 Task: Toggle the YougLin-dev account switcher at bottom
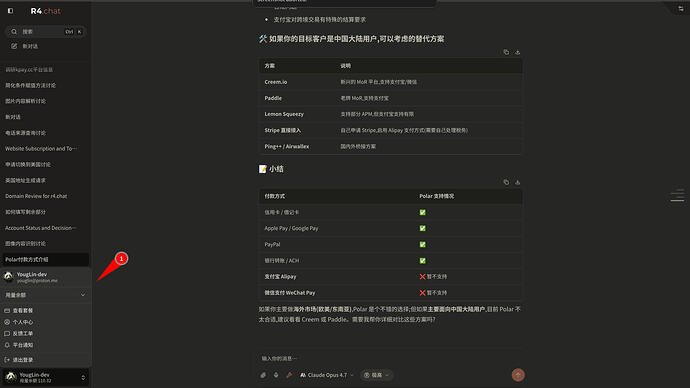point(46,377)
